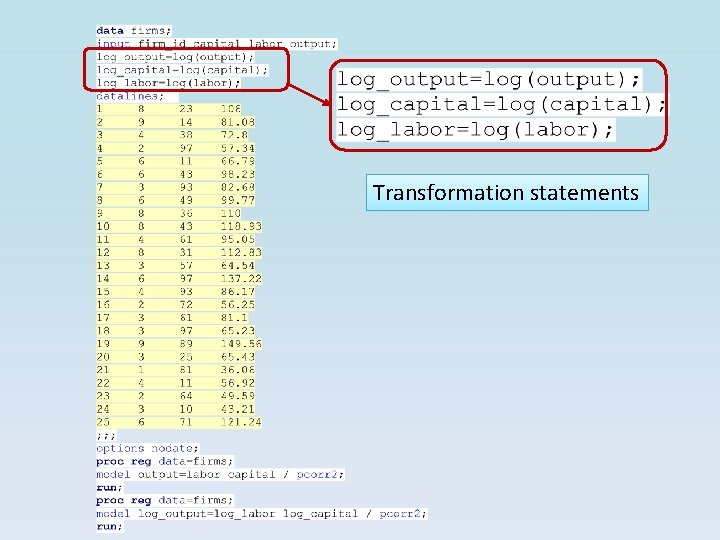Click the output value "110" in row 9
The image size is (720, 540).
tap(231, 214)
